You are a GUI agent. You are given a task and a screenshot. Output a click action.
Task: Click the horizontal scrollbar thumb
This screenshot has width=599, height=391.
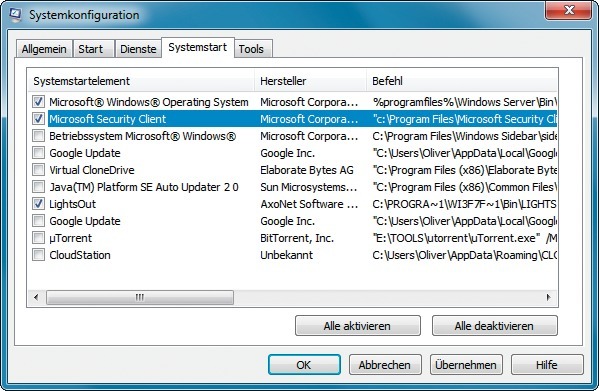pos(140,297)
